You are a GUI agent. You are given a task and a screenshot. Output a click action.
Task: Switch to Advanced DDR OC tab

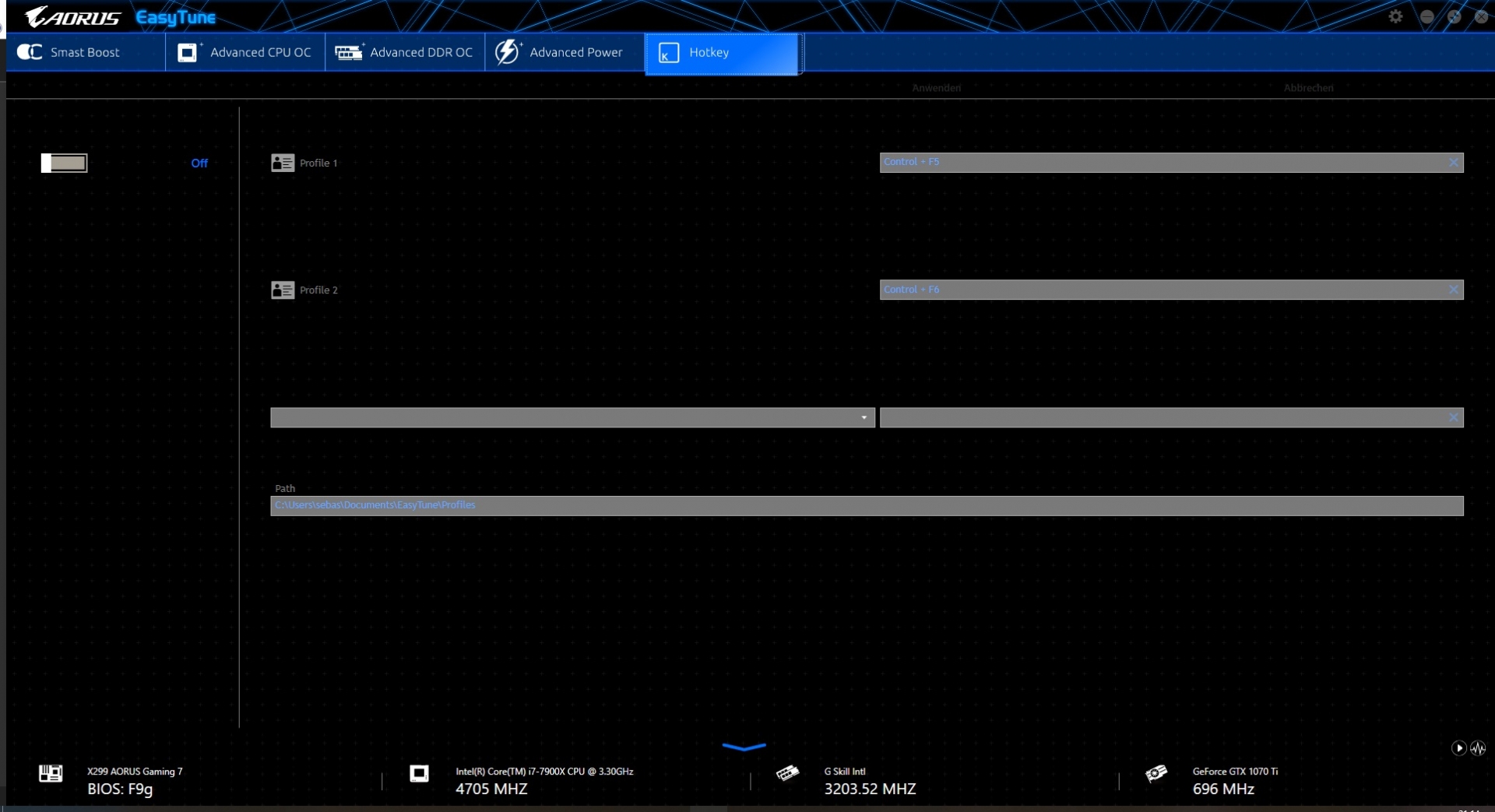[405, 52]
